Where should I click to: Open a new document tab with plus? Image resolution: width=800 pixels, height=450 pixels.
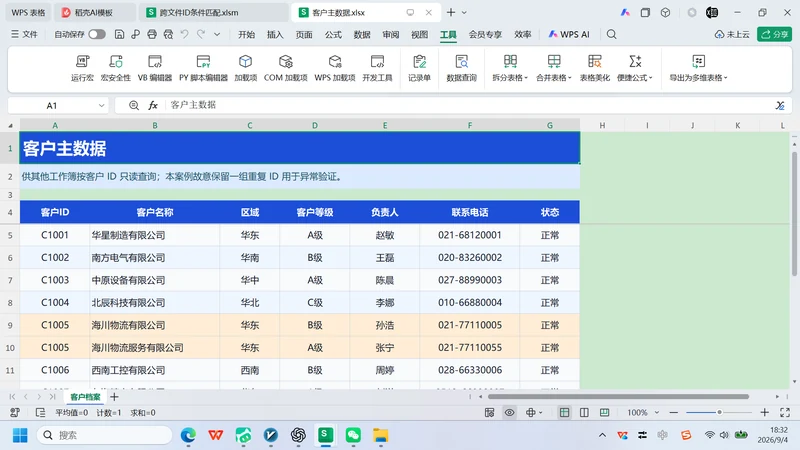tap(451, 12)
